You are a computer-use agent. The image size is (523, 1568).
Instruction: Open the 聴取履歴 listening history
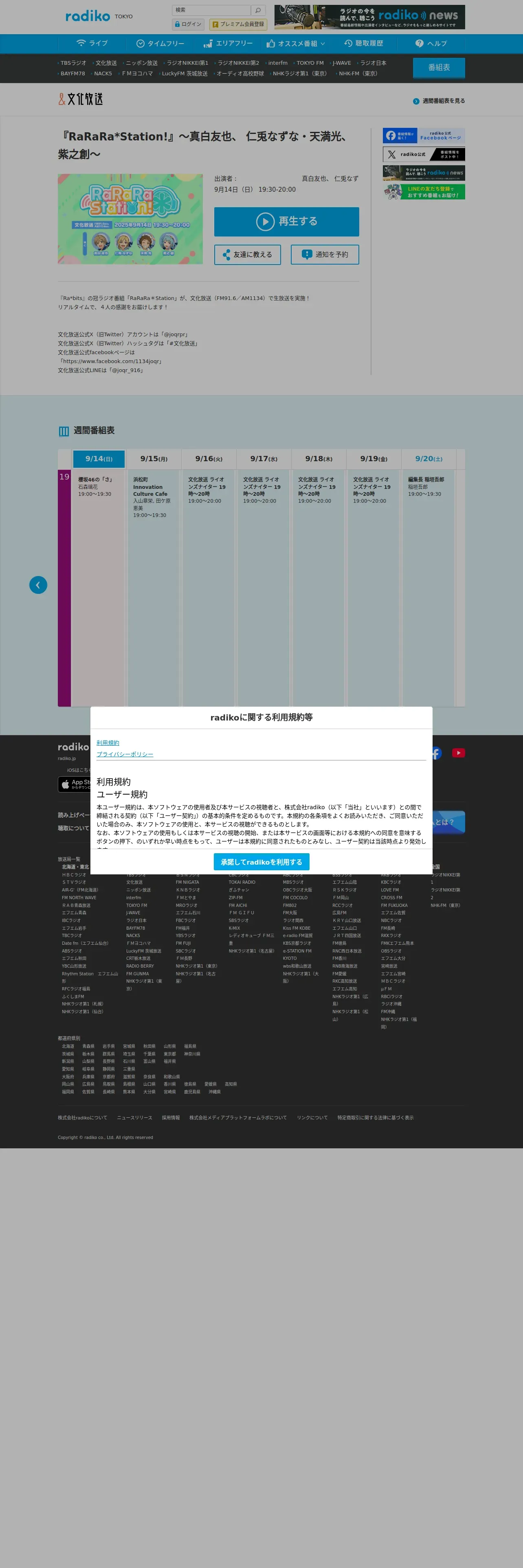point(363,44)
